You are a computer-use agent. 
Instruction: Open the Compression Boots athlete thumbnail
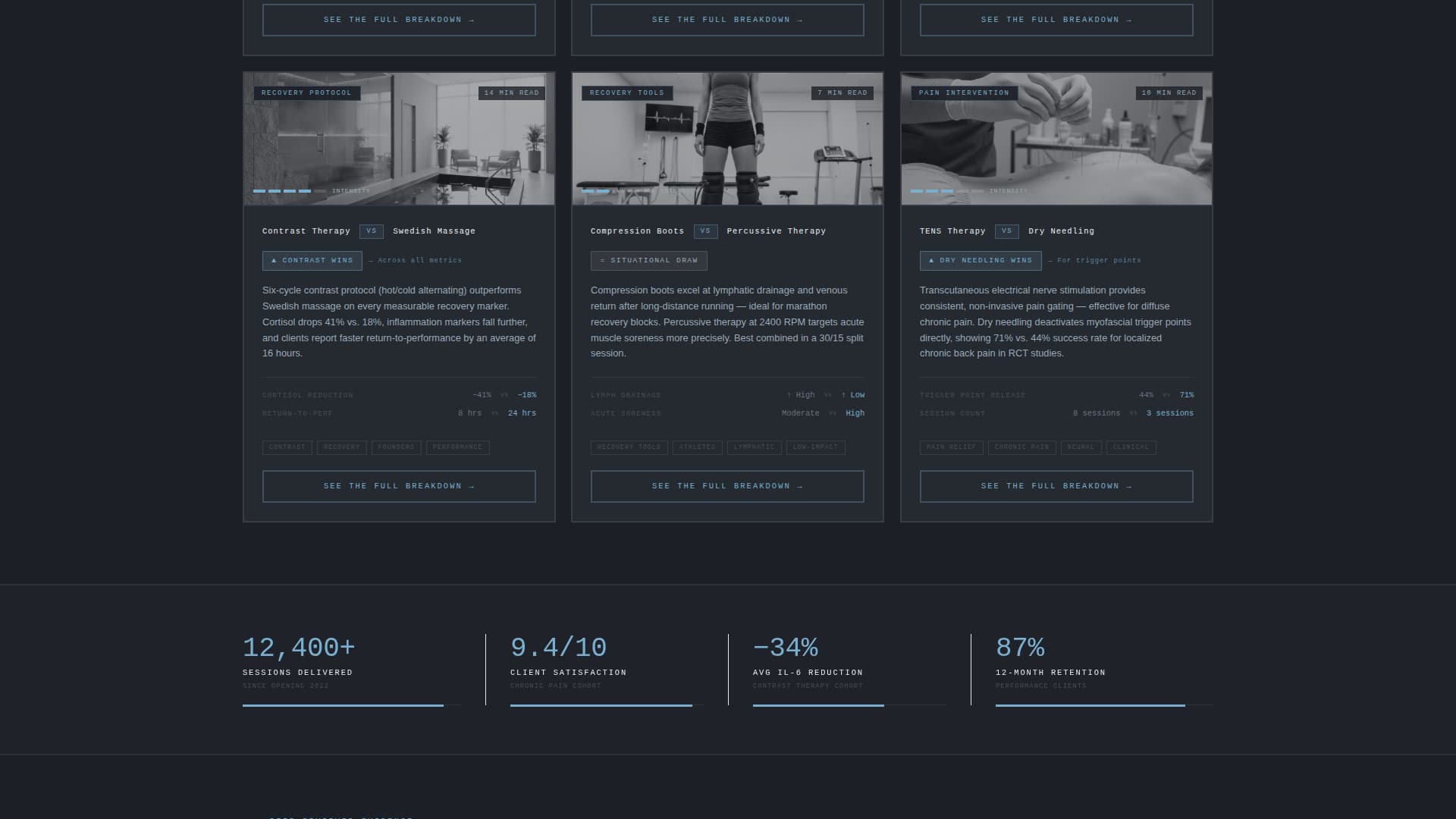click(x=727, y=139)
